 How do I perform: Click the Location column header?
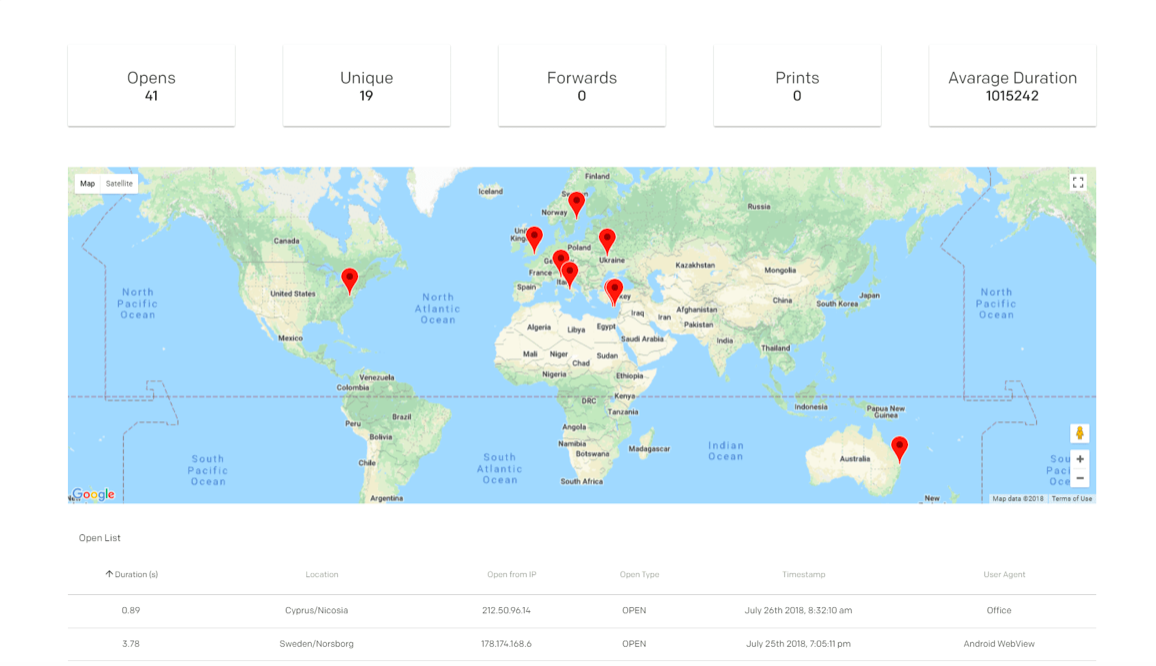(x=322, y=575)
